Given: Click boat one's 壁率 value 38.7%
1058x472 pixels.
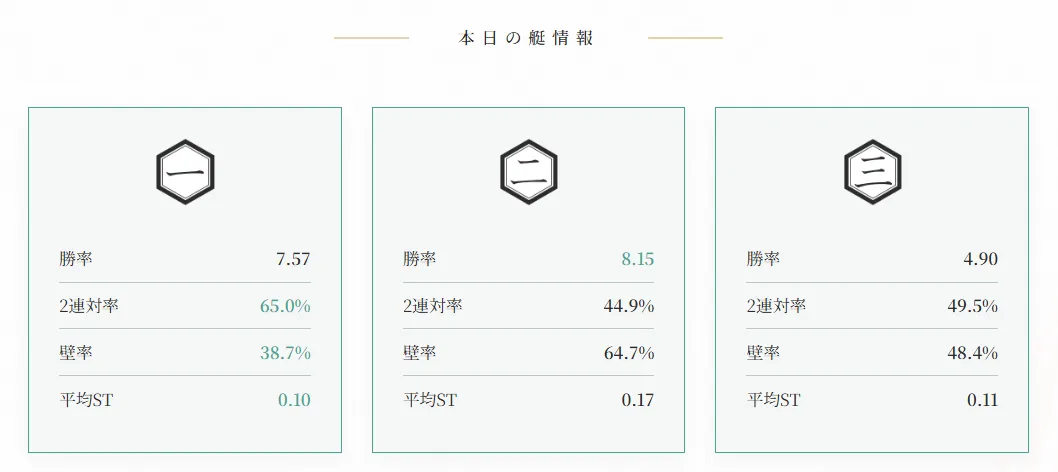Looking at the screenshot, I should [x=285, y=353].
